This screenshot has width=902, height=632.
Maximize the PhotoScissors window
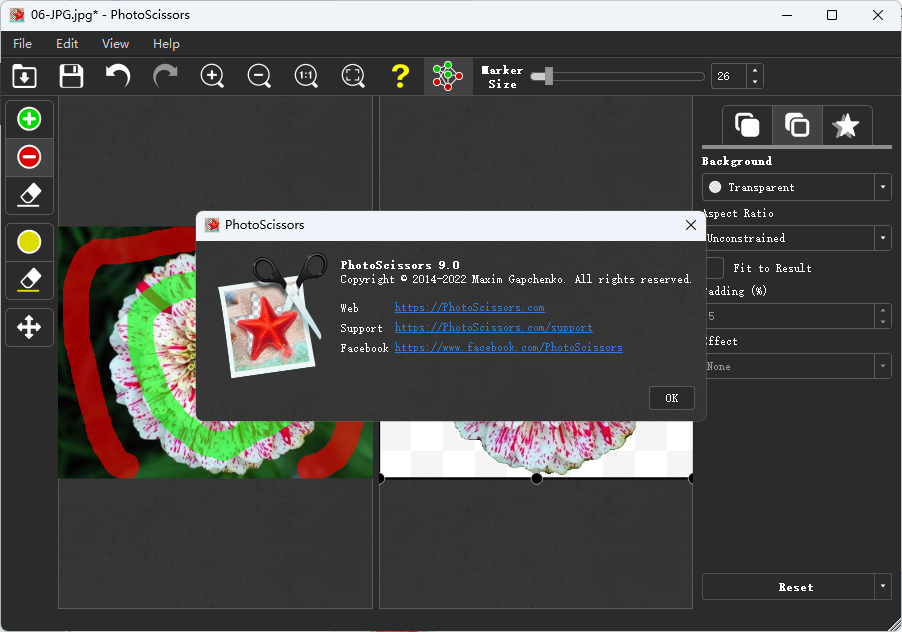point(832,15)
